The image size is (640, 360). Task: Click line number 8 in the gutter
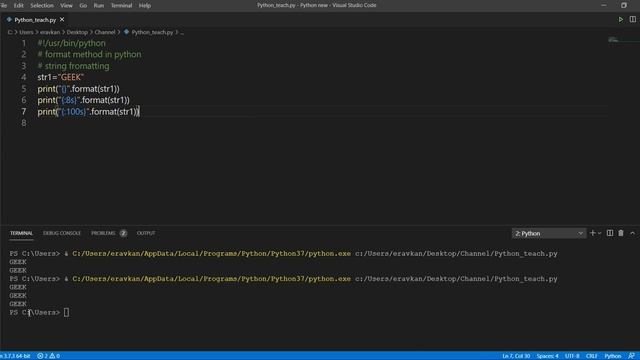(x=24, y=123)
